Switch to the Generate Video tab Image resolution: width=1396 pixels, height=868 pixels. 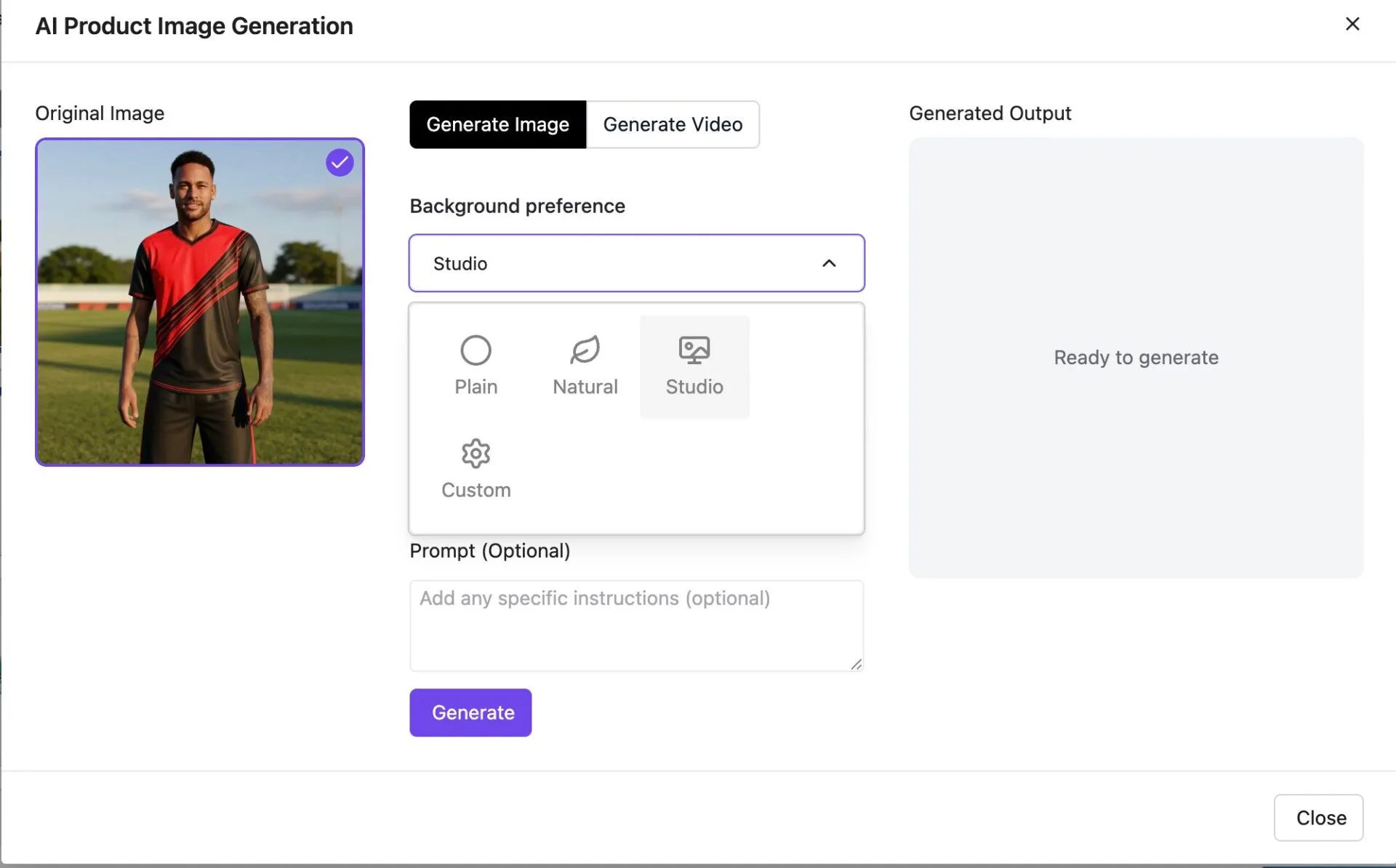(x=673, y=124)
